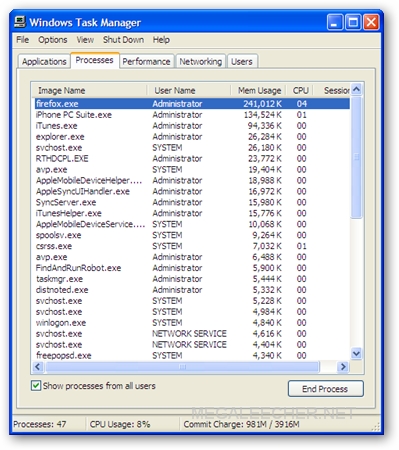Sort by Image Name column header
The image size is (399, 450).
[89, 90]
